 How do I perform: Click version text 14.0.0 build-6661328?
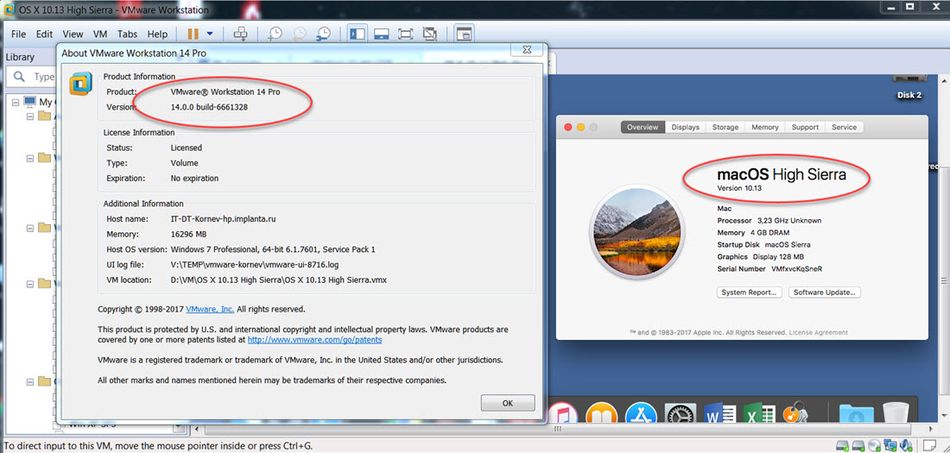[209, 107]
